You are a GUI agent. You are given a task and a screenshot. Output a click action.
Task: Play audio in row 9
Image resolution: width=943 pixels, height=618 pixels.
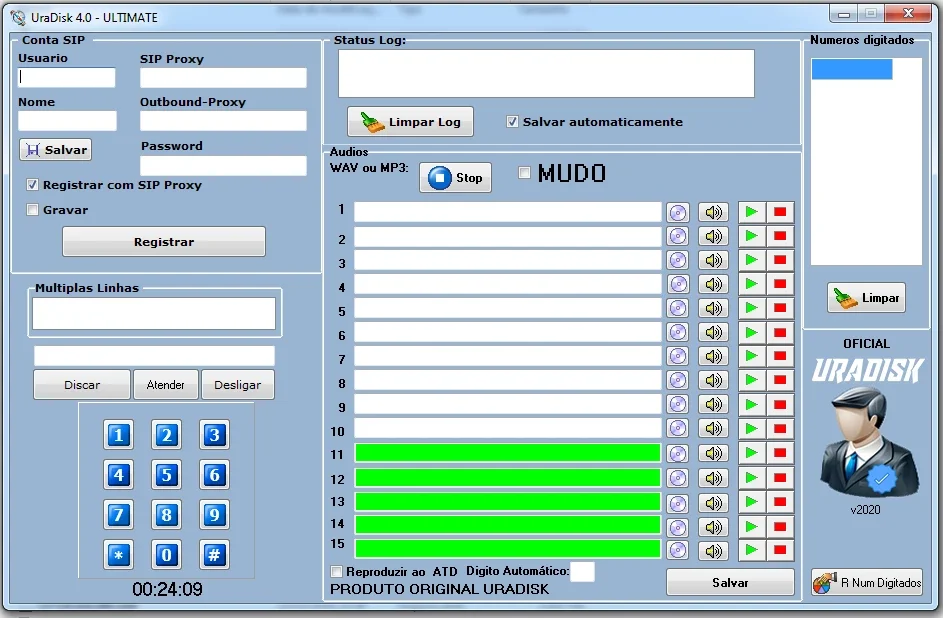click(x=751, y=404)
